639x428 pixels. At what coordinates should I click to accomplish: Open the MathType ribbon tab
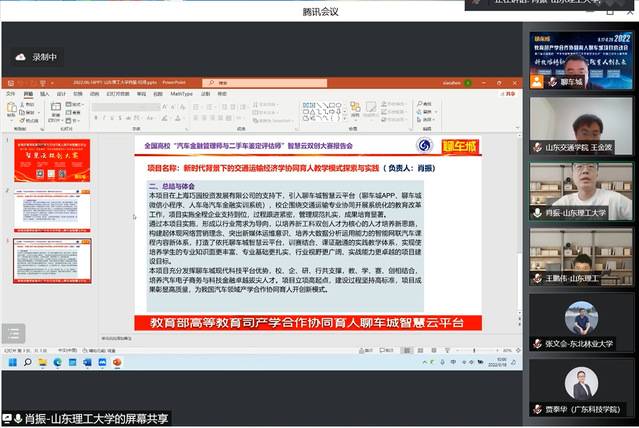[181, 94]
